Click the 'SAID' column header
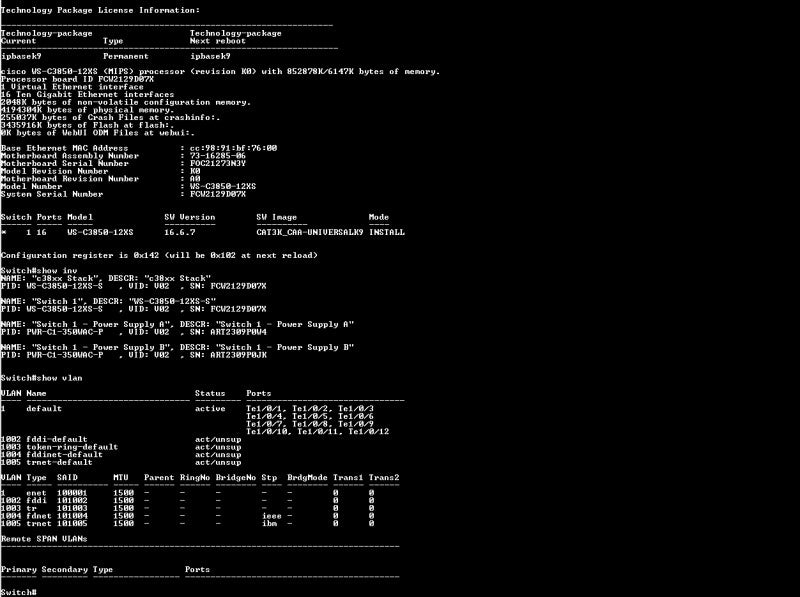Viewport: 800px width, 597px height. pos(67,477)
